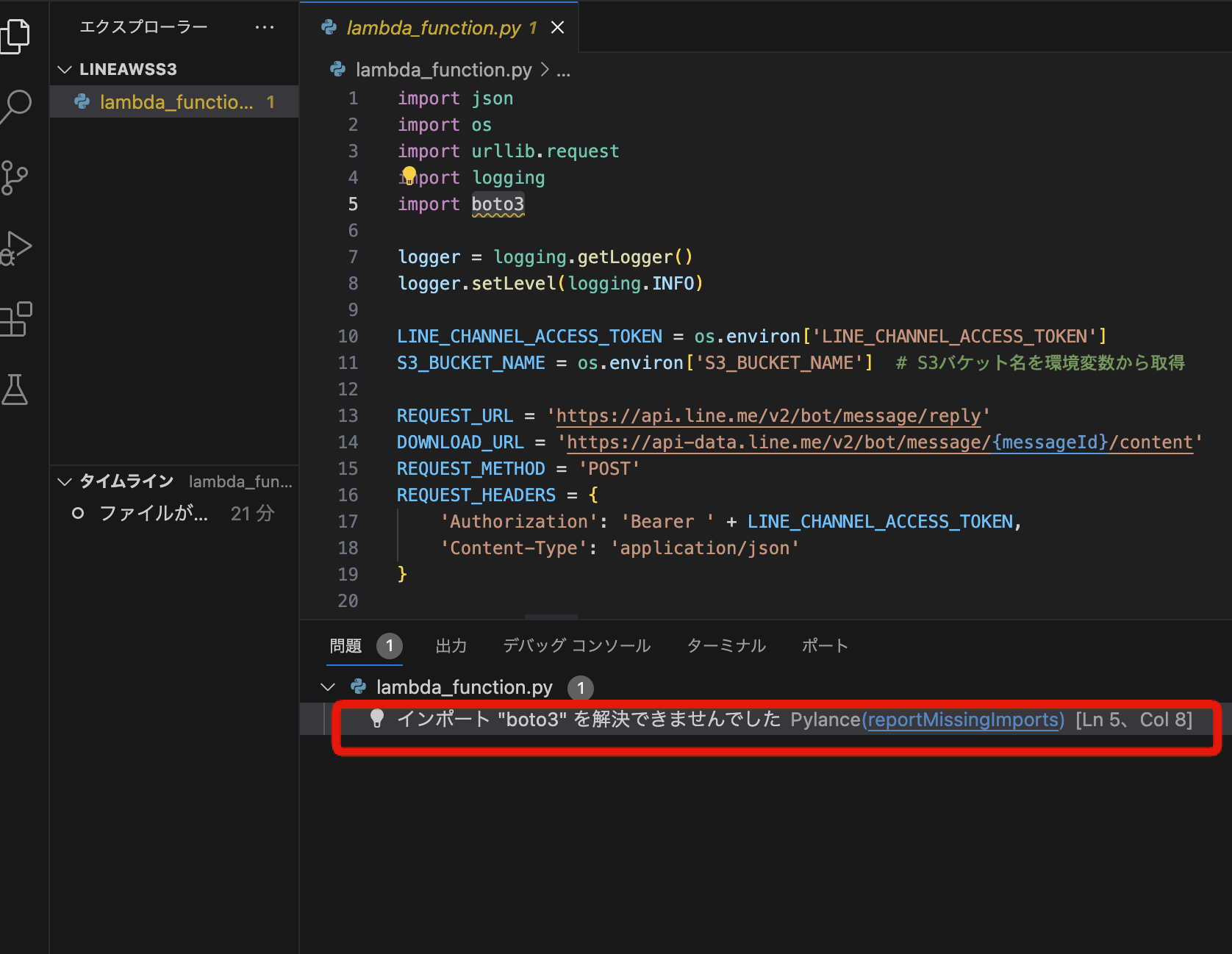Open the Testing flask icon
1232x954 pixels.
tap(14, 390)
